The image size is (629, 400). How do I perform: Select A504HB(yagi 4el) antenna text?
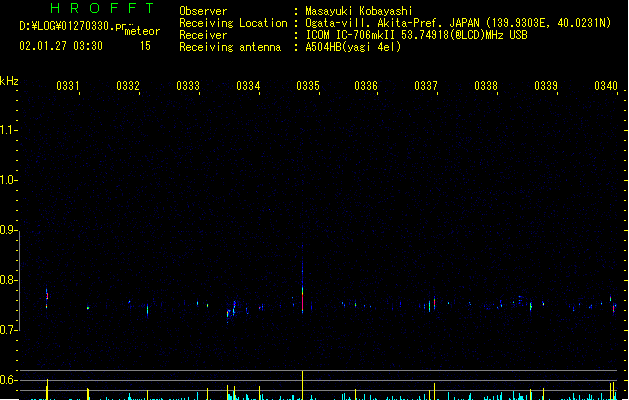point(353,47)
